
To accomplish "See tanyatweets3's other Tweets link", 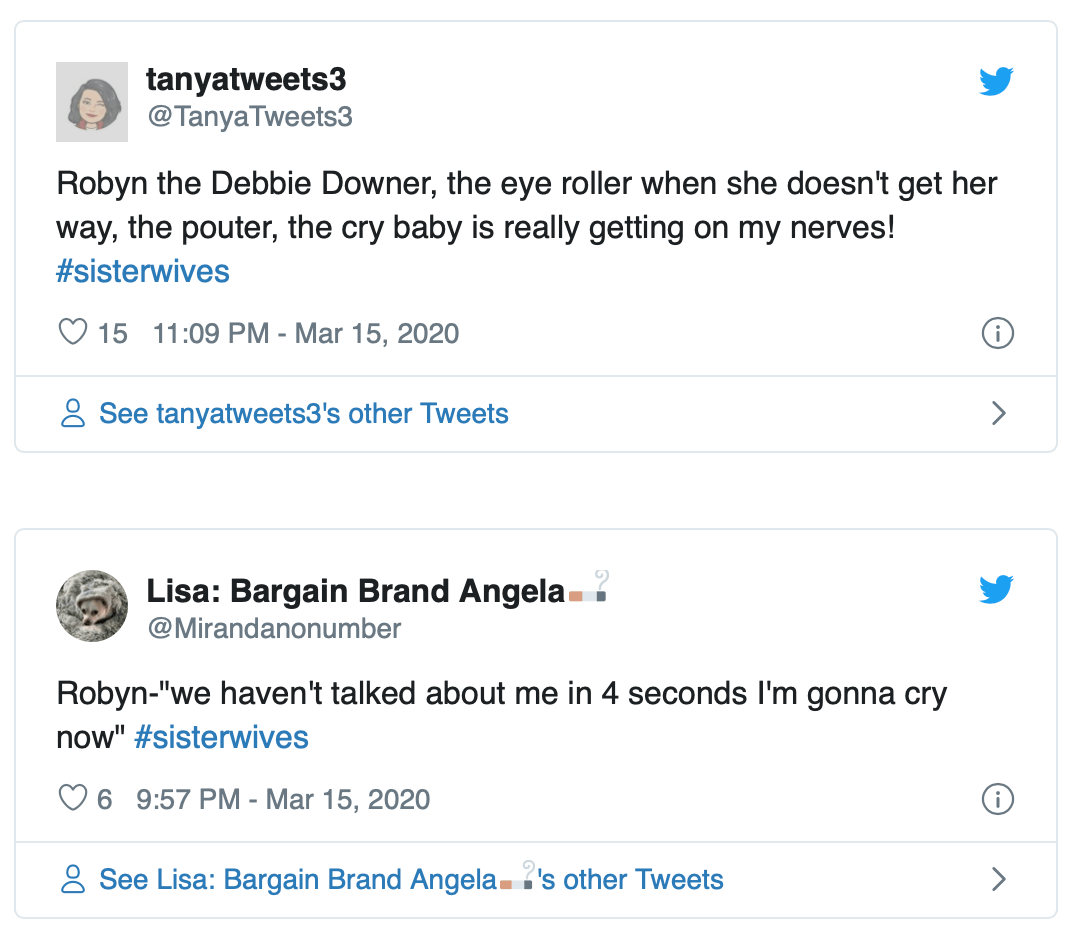I will pos(303,414).
